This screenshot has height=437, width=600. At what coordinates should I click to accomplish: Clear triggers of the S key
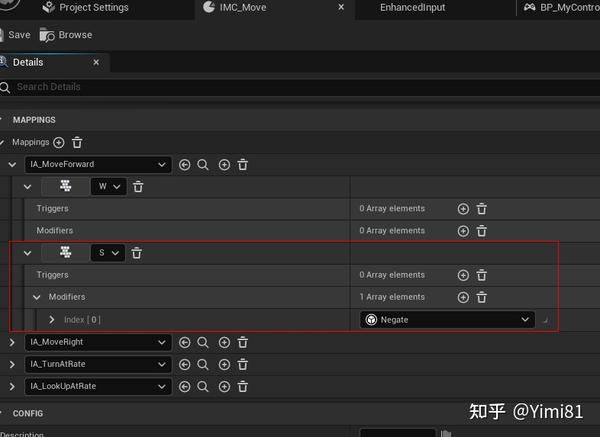481,275
